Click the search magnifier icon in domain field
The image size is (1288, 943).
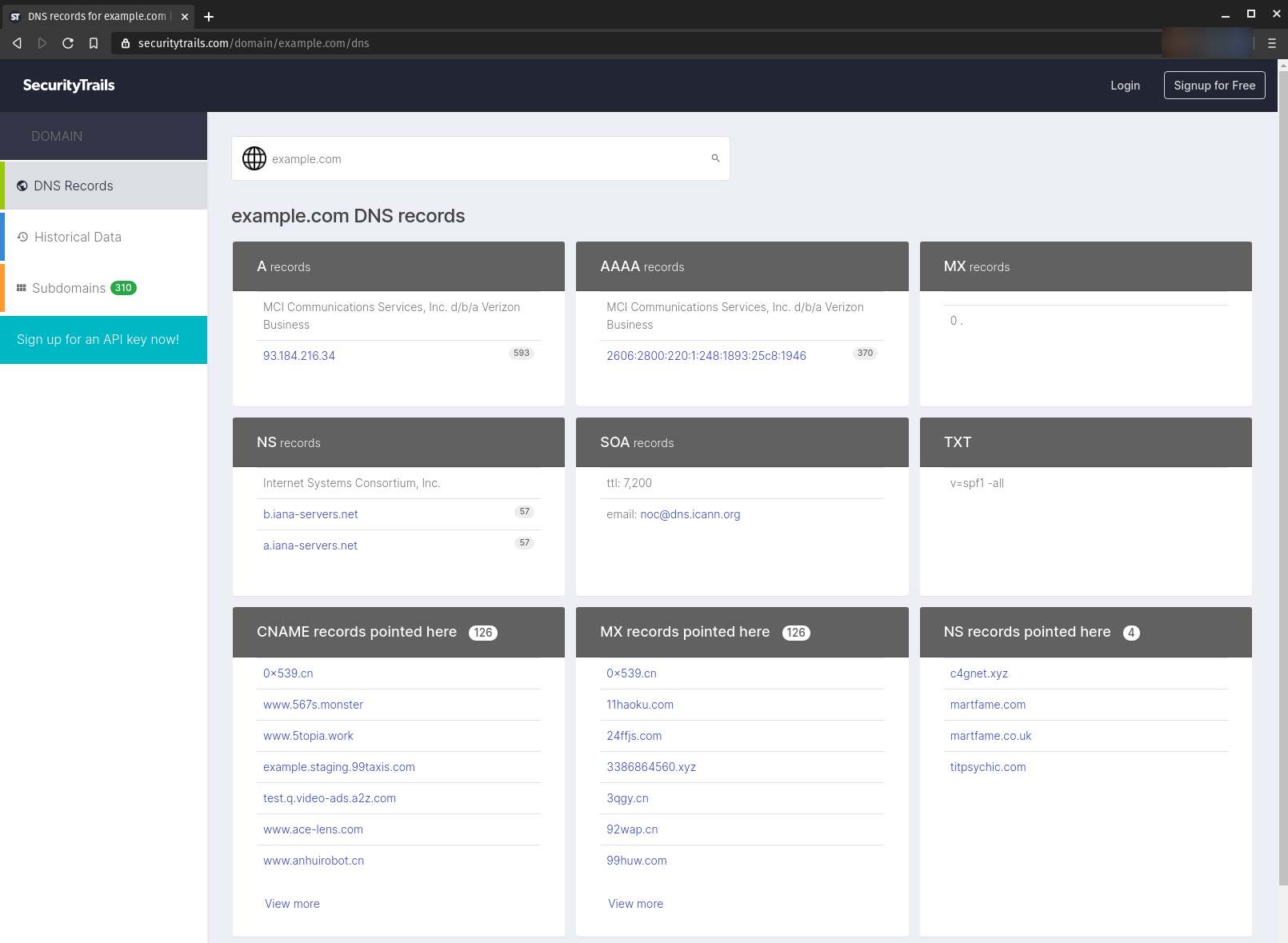tap(715, 158)
